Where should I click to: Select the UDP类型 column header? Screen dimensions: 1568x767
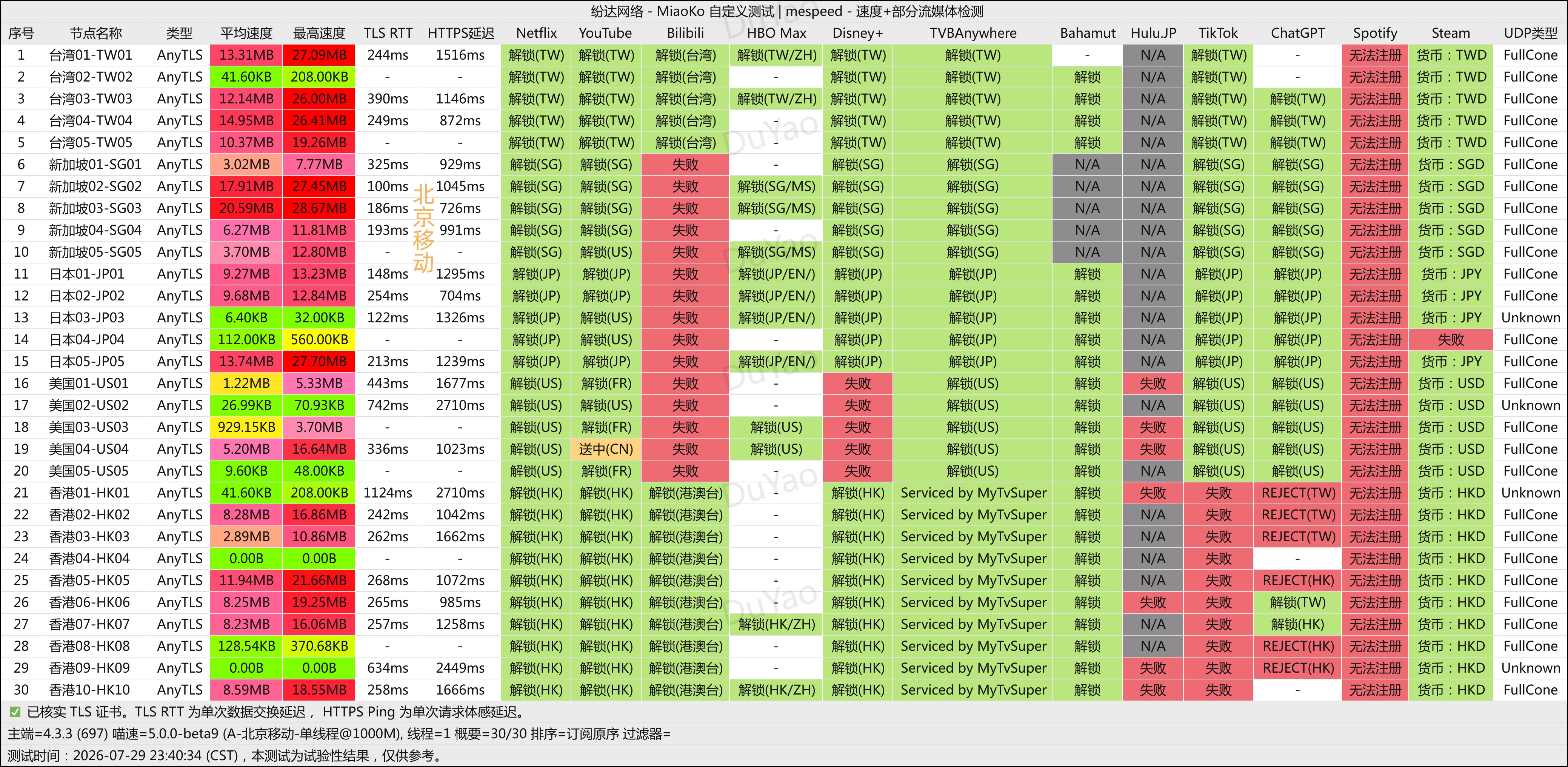tap(1530, 33)
